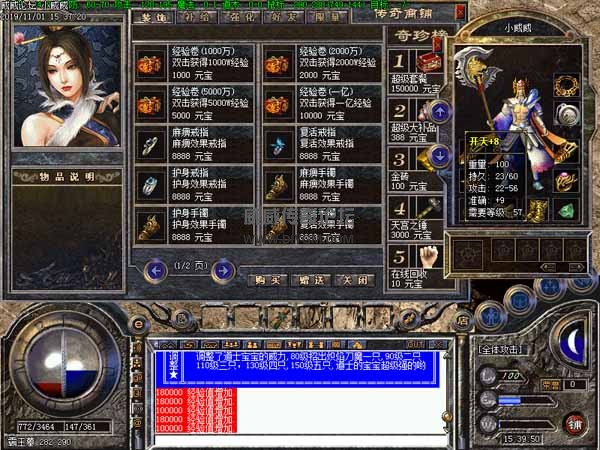
Task: Choose the 复活戒指 ring icon
Action: tap(277, 145)
